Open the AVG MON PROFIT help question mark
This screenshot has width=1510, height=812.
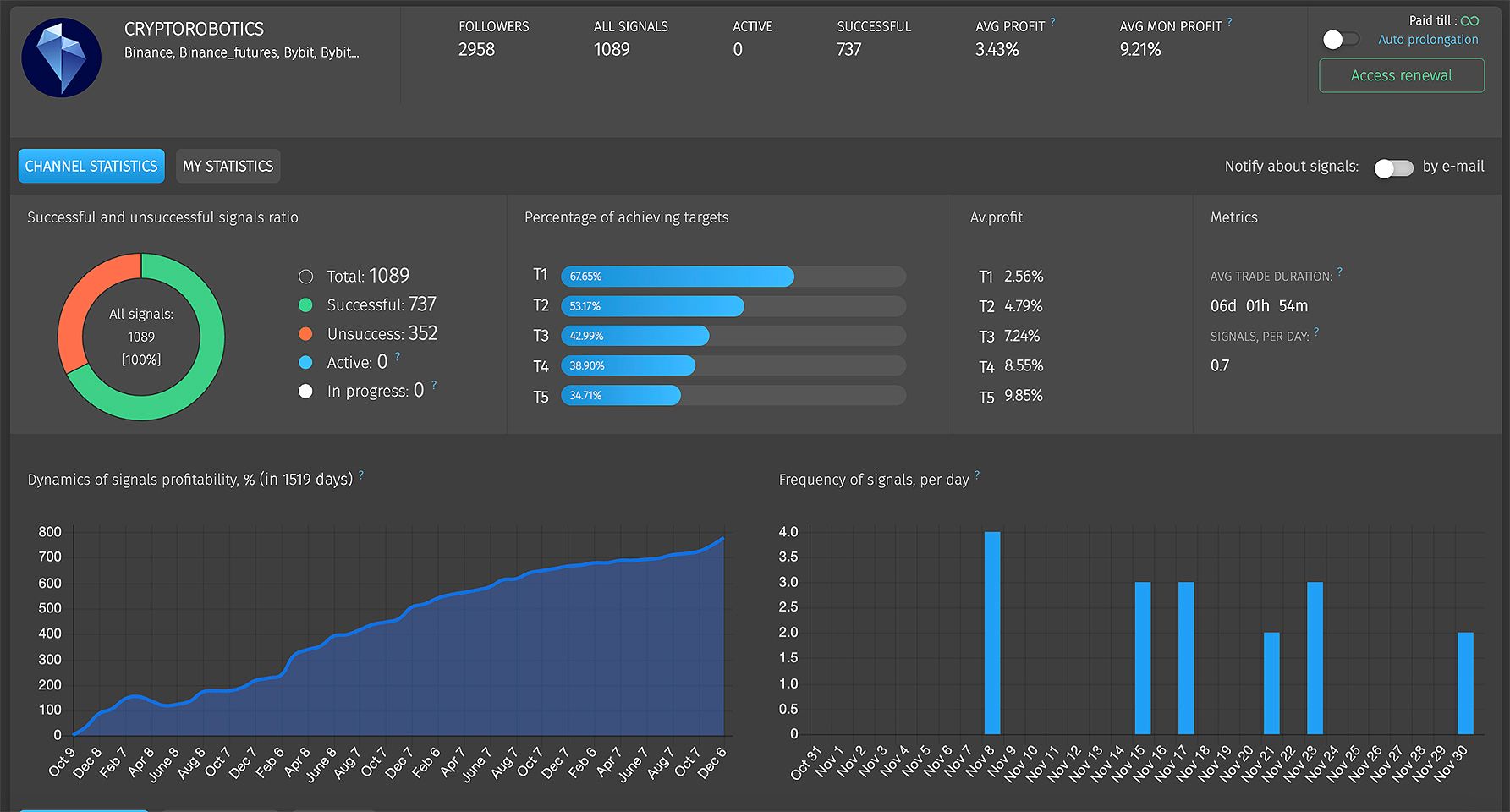point(1229,22)
